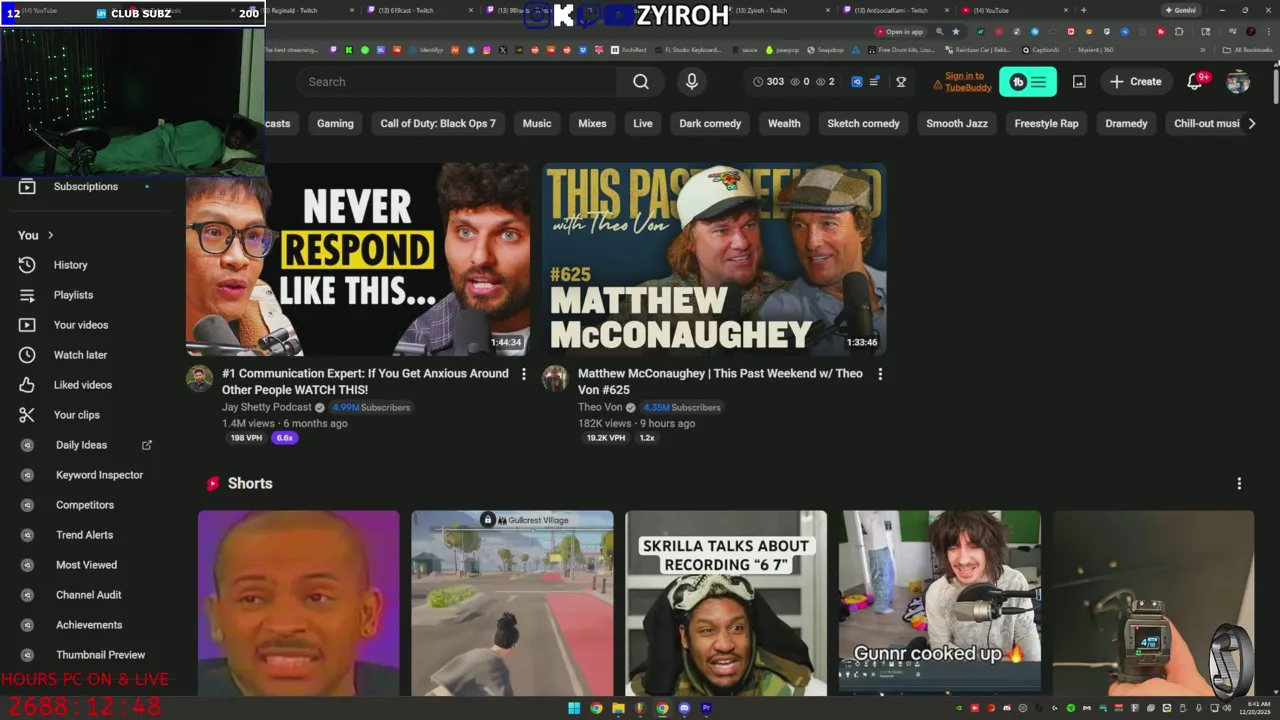
Task: Open the Skrilla Talks About Recording short
Action: coord(726,603)
